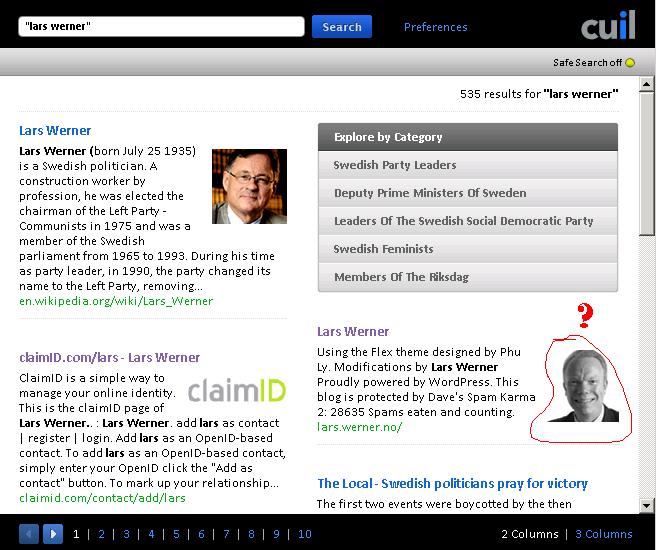Select Deputy Prime Ministers Of Sweden category
This screenshot has width=656, height=550.
pos(468,193)
